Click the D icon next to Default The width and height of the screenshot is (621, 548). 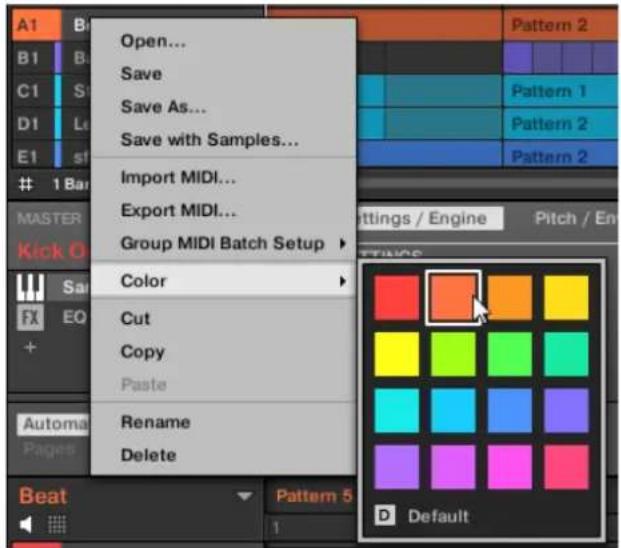[x=384, y=516]
